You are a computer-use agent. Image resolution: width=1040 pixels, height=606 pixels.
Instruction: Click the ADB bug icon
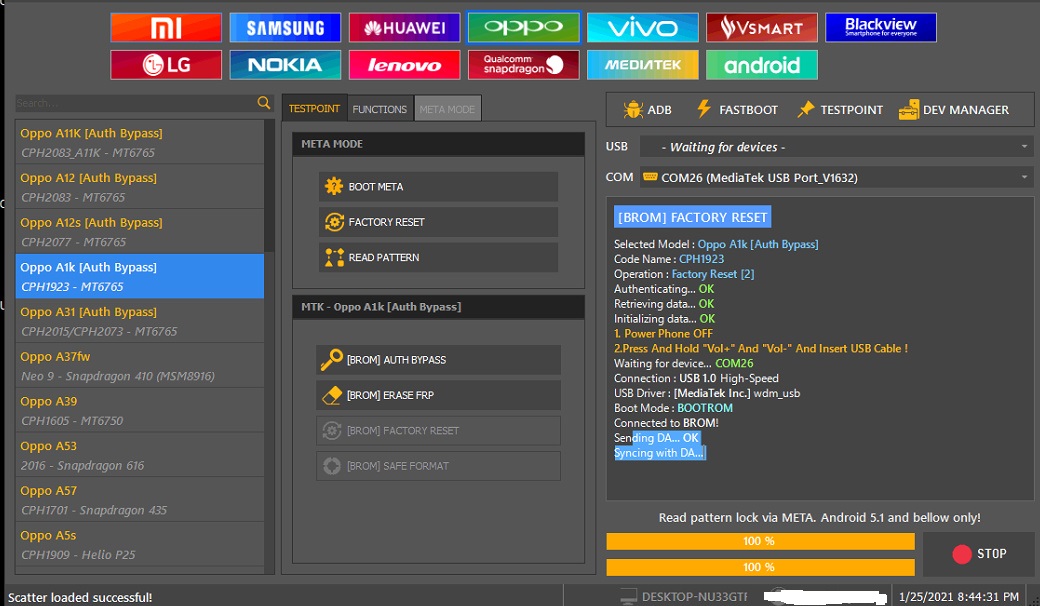[633, 109]
